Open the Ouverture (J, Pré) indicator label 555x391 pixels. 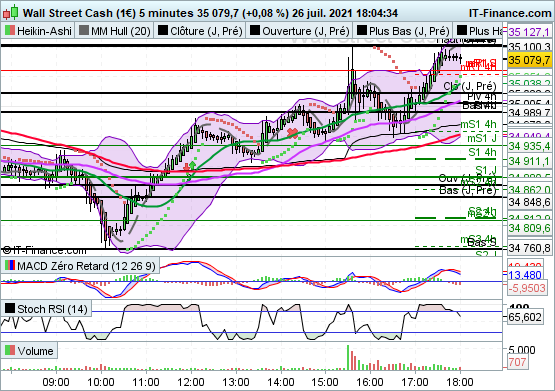point(306,31)
